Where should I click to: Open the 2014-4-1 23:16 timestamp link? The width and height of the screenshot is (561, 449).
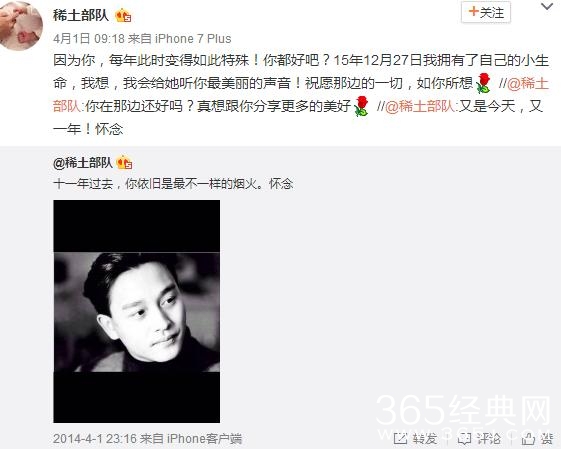[95, 439]
